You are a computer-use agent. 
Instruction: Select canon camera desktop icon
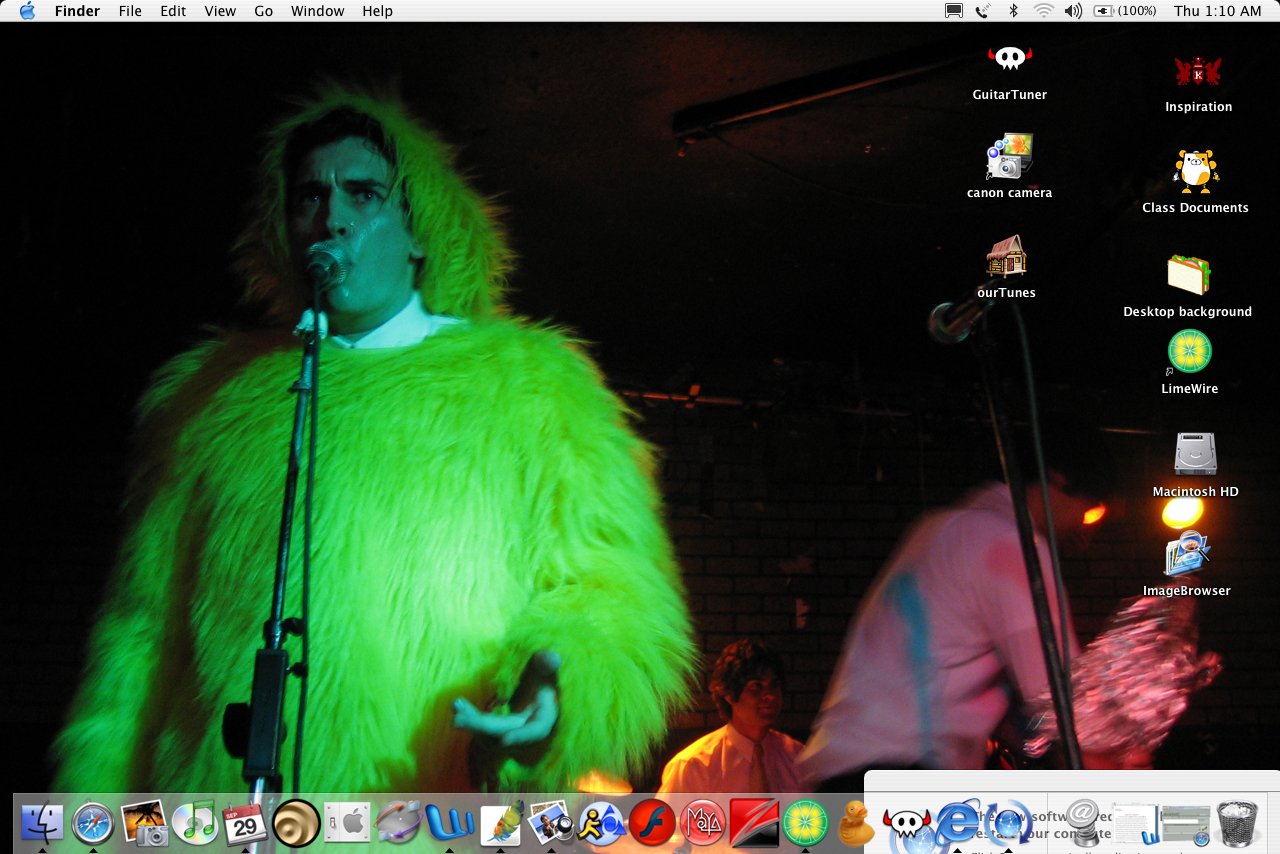point(1010,156)
